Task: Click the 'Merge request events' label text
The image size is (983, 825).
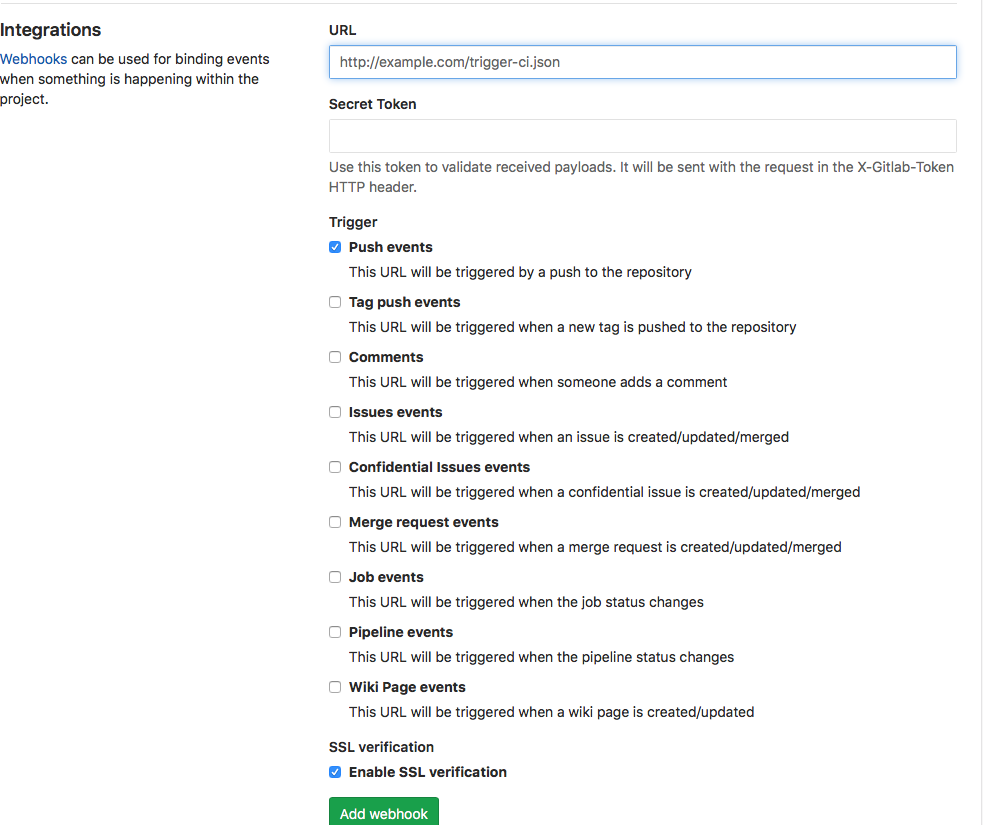Action: coord(423,522)
